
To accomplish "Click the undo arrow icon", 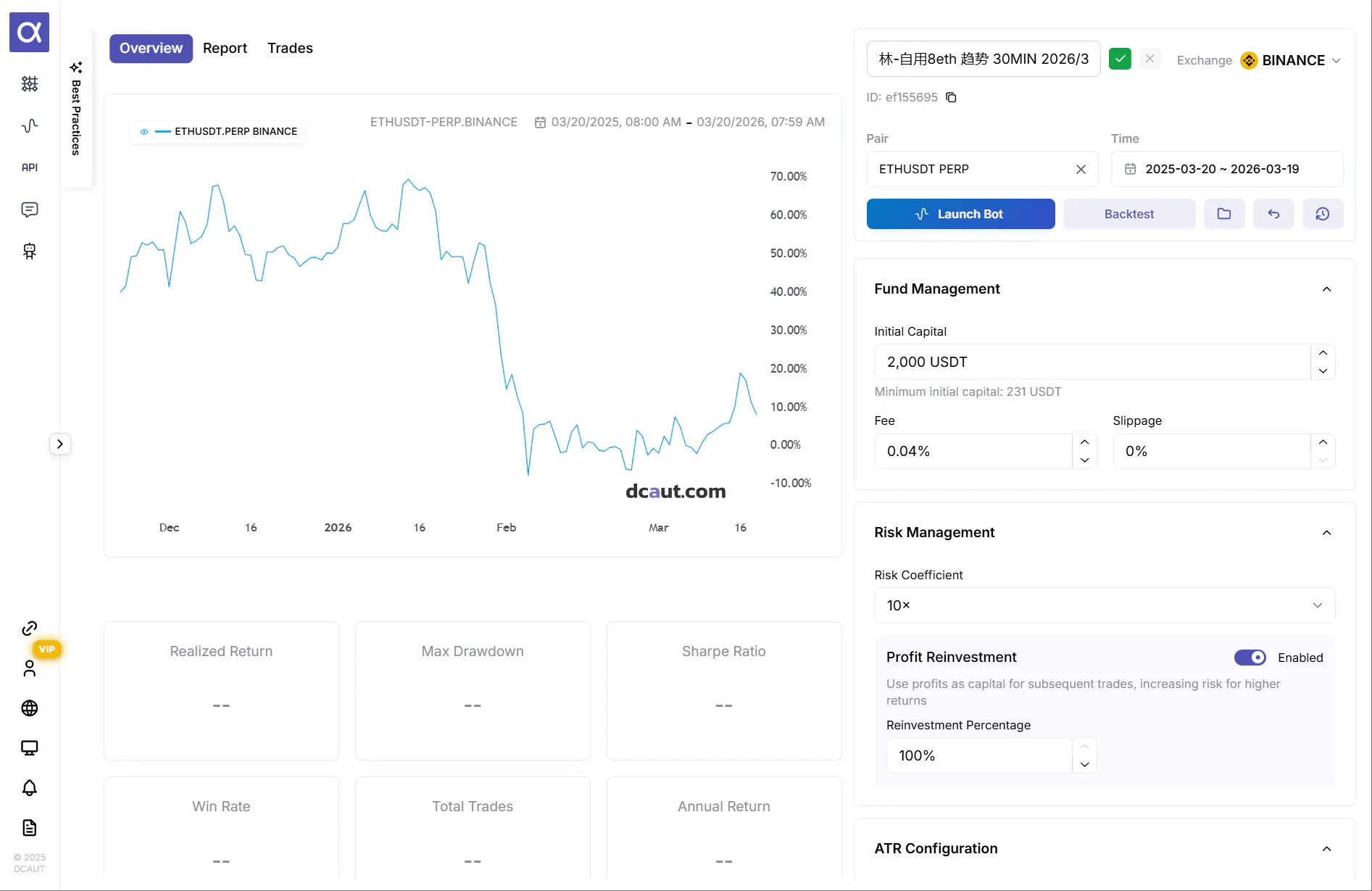I will 1273,214.
